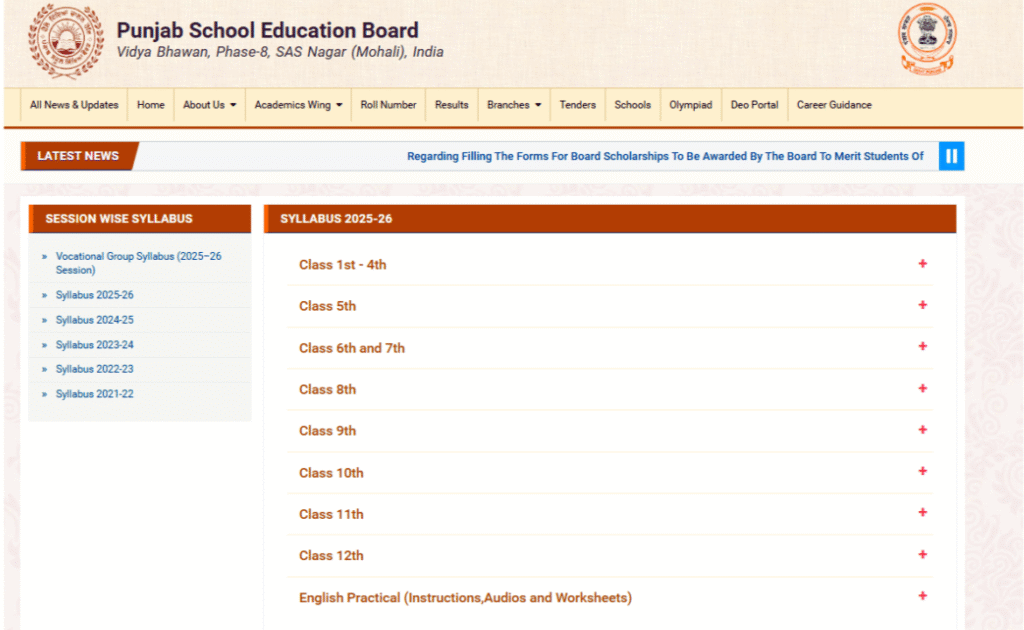Screen dimensions: 1024x630
Task: Click the plus icon for Class 9th
Action: (x=922, y=430)
